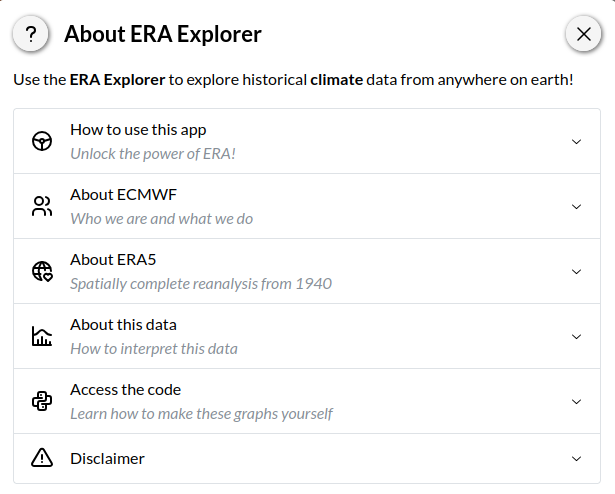Click the Python logo icon

42,401
